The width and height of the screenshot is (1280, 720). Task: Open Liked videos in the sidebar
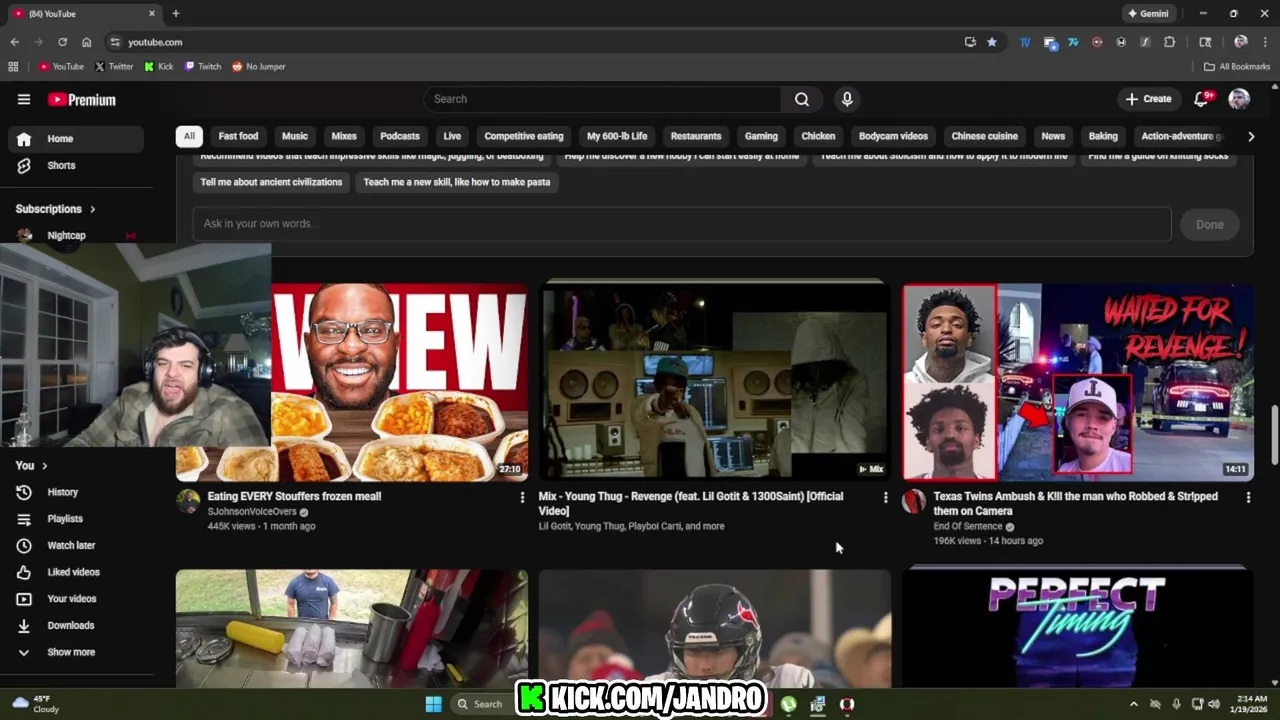[x=76, y=572]
